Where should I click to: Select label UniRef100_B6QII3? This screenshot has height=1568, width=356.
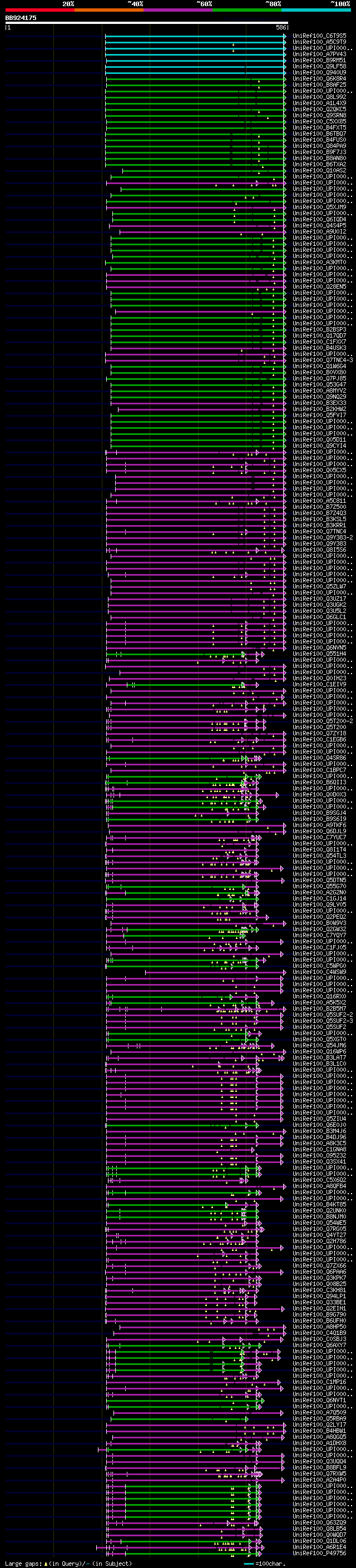pos(319,782)
